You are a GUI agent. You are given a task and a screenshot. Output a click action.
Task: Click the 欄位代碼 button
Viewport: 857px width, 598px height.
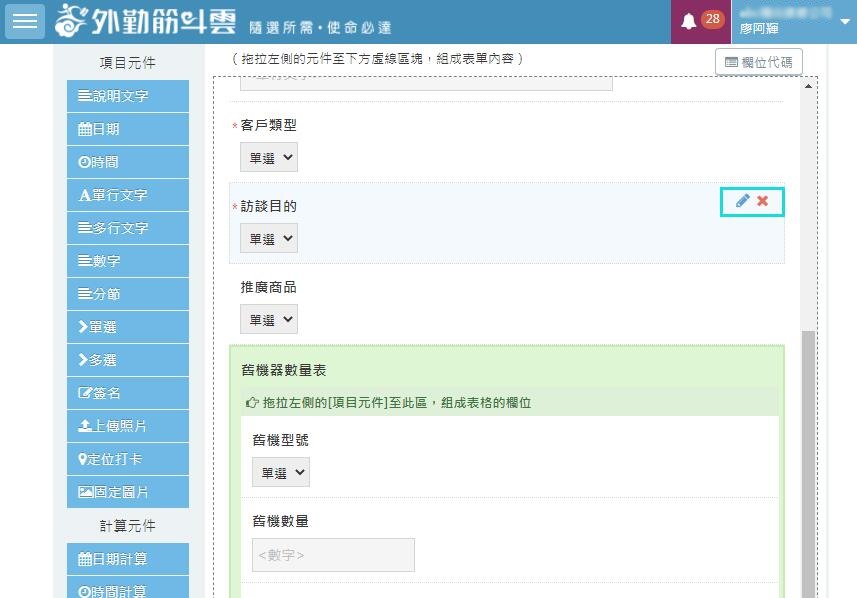pyautogui.click(x=758, y=62)
